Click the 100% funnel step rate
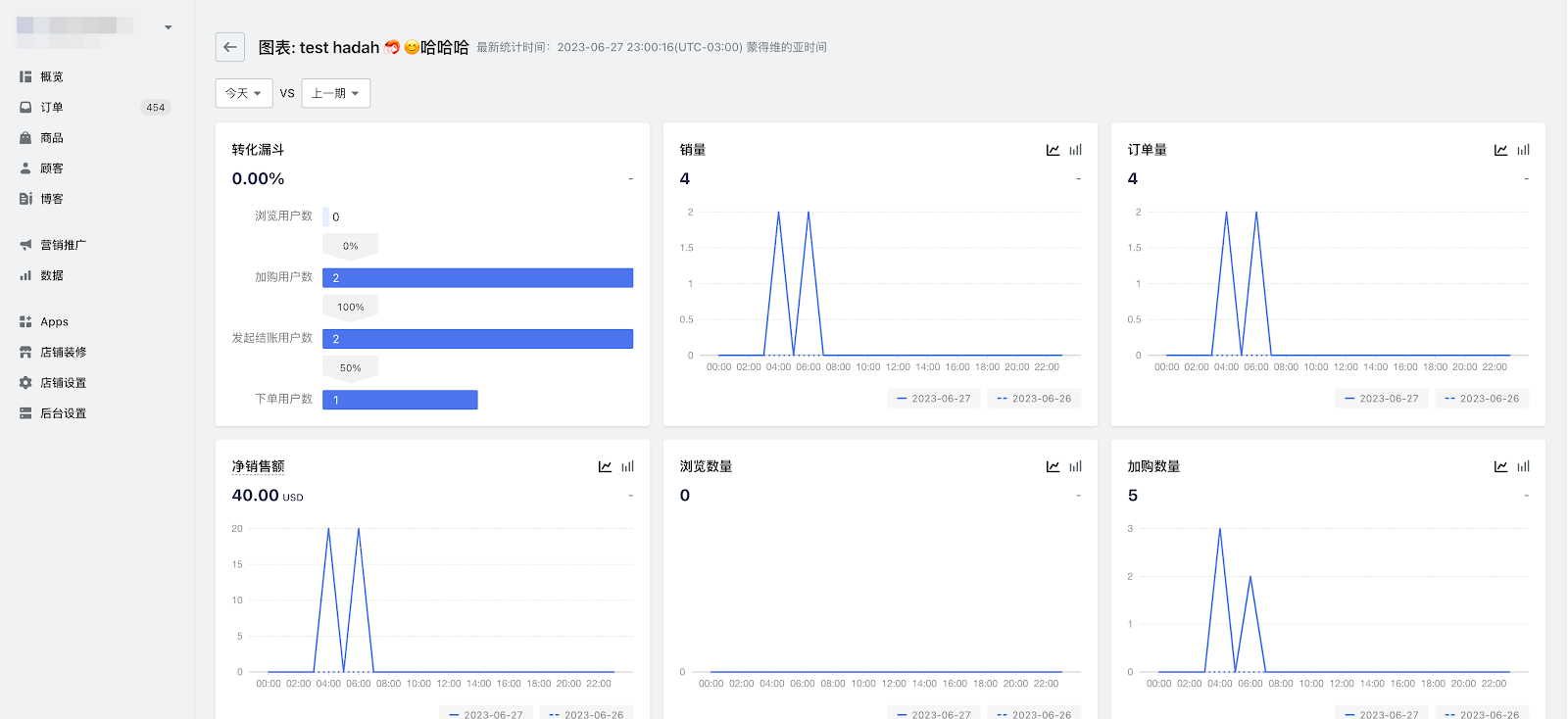The width and height of the screenshot is (1568, 719). pyautogui.click(x=351, y=308)
